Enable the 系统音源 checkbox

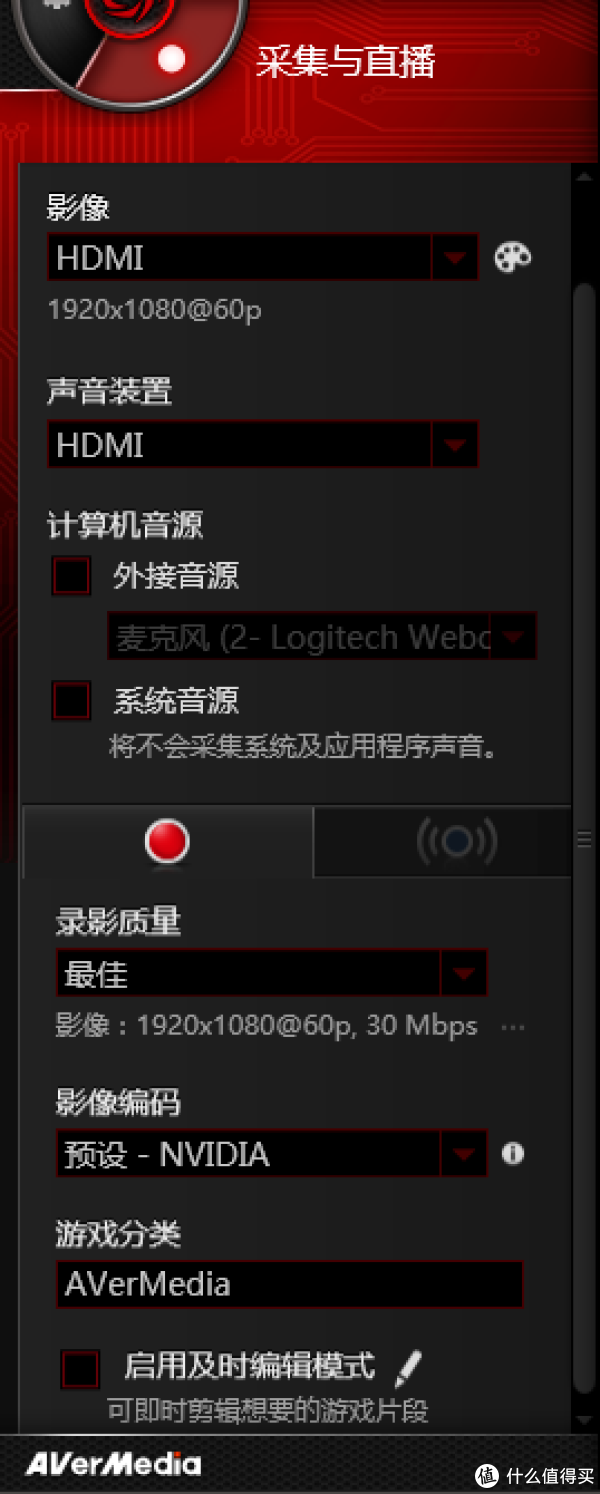pos(71,700)
